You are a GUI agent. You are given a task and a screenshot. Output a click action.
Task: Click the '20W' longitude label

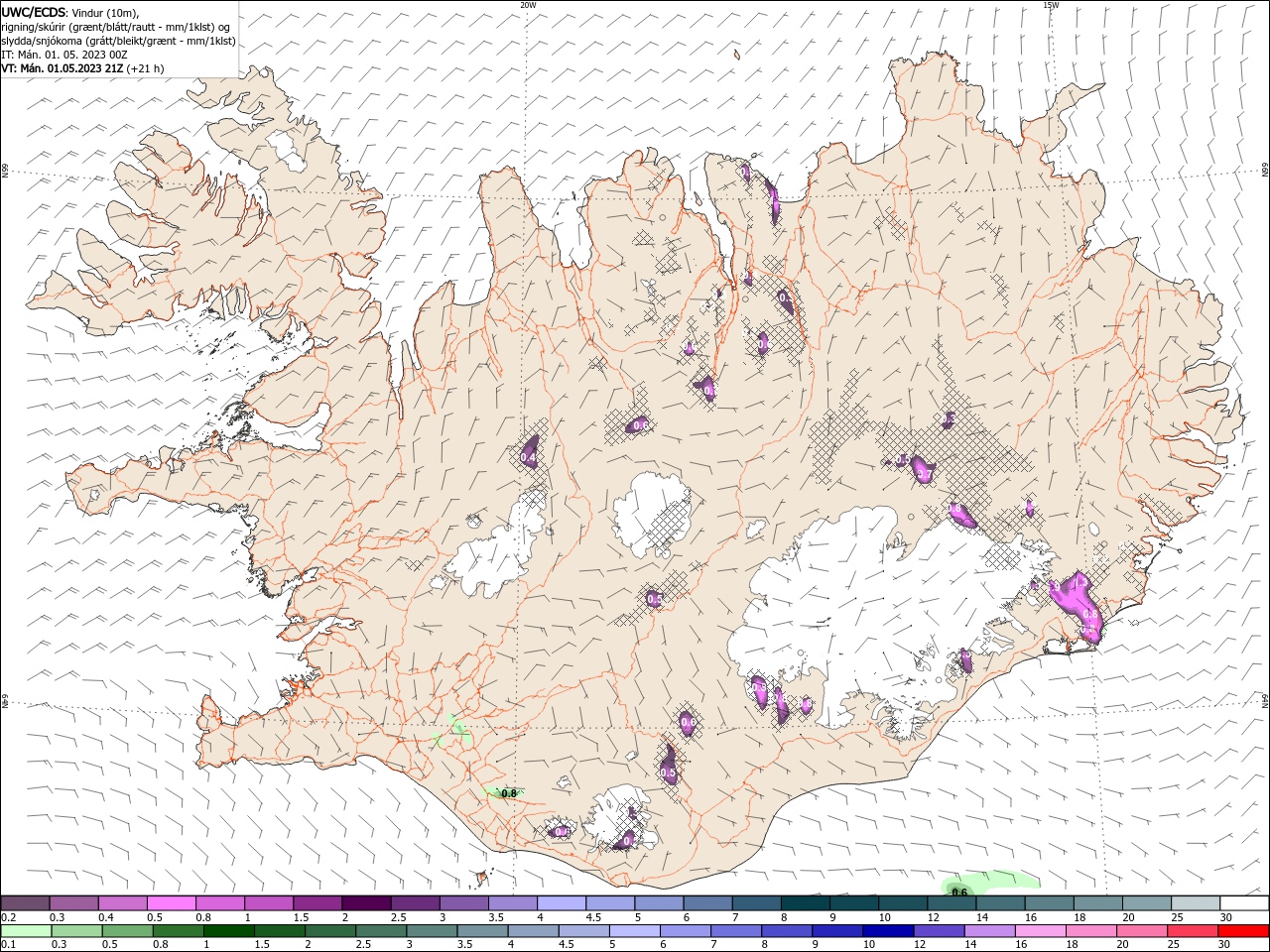[528, 5]
